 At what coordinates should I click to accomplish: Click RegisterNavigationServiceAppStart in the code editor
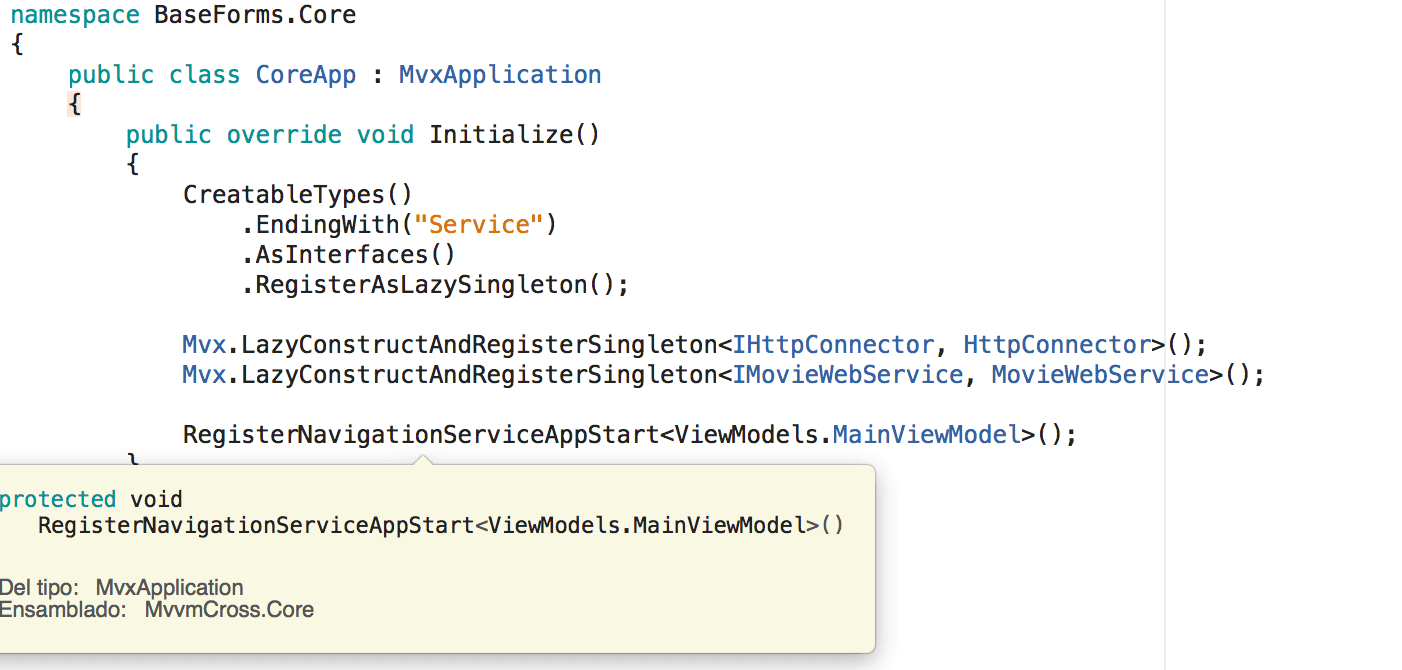tap(421, 436)
